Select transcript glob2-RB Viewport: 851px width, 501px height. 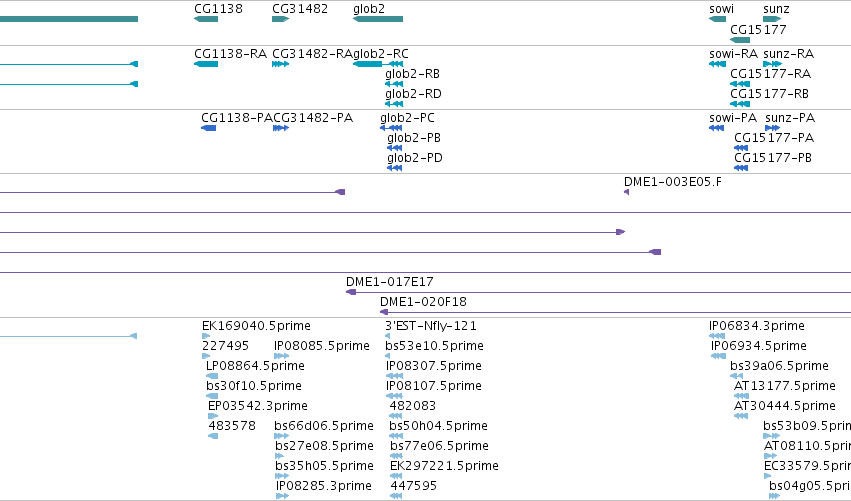[x=412, y=74]
